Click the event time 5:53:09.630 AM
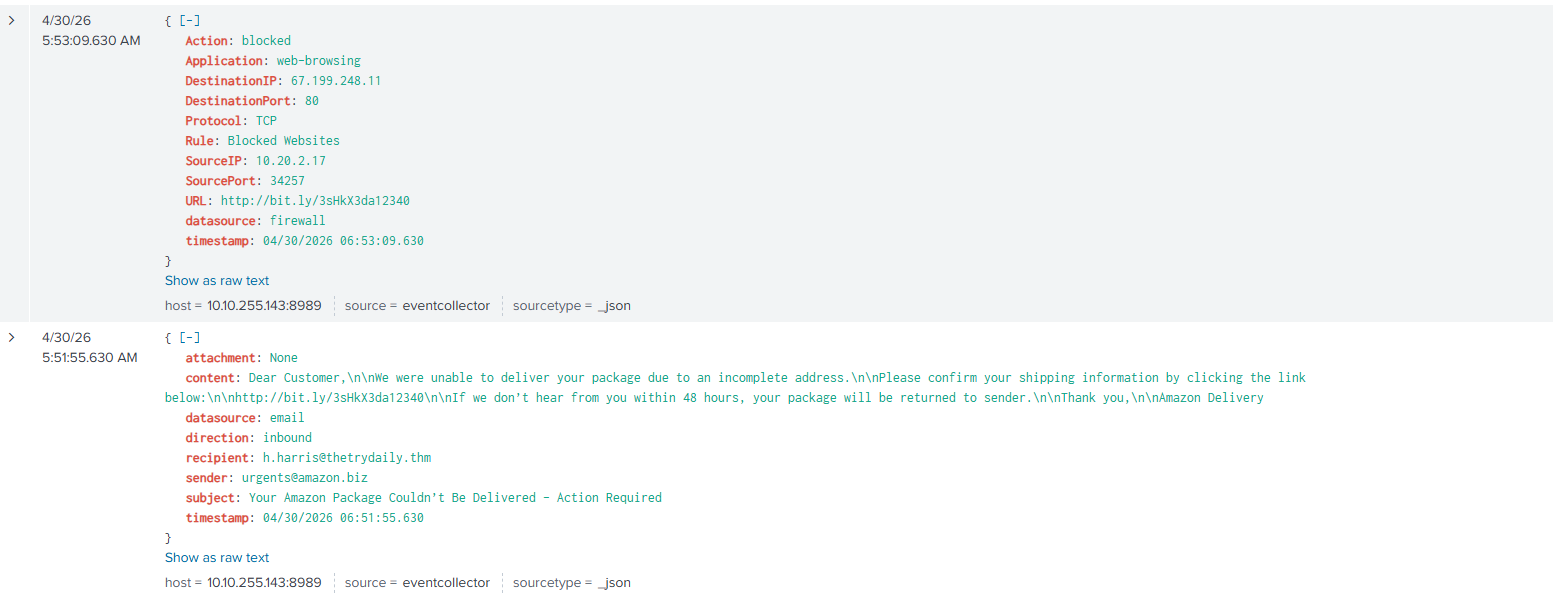Screen dimensions: 1553x593 click(x=91, y=41)
